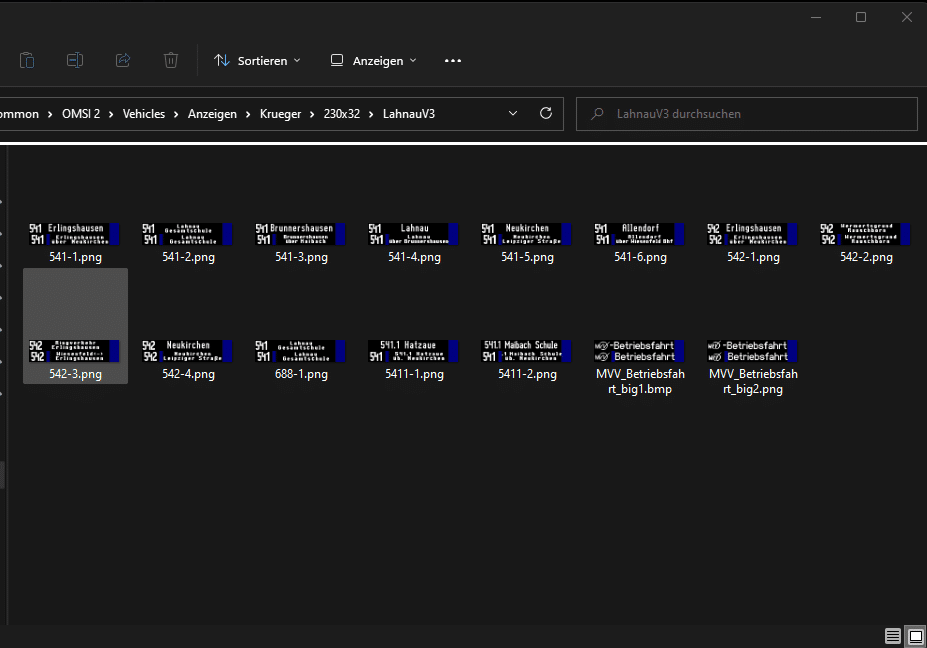The width and height of the screenshot is (927, 648).
Task: Open the Sortieren dropdown
Action: pyautogui.click(x=257, y=61)
